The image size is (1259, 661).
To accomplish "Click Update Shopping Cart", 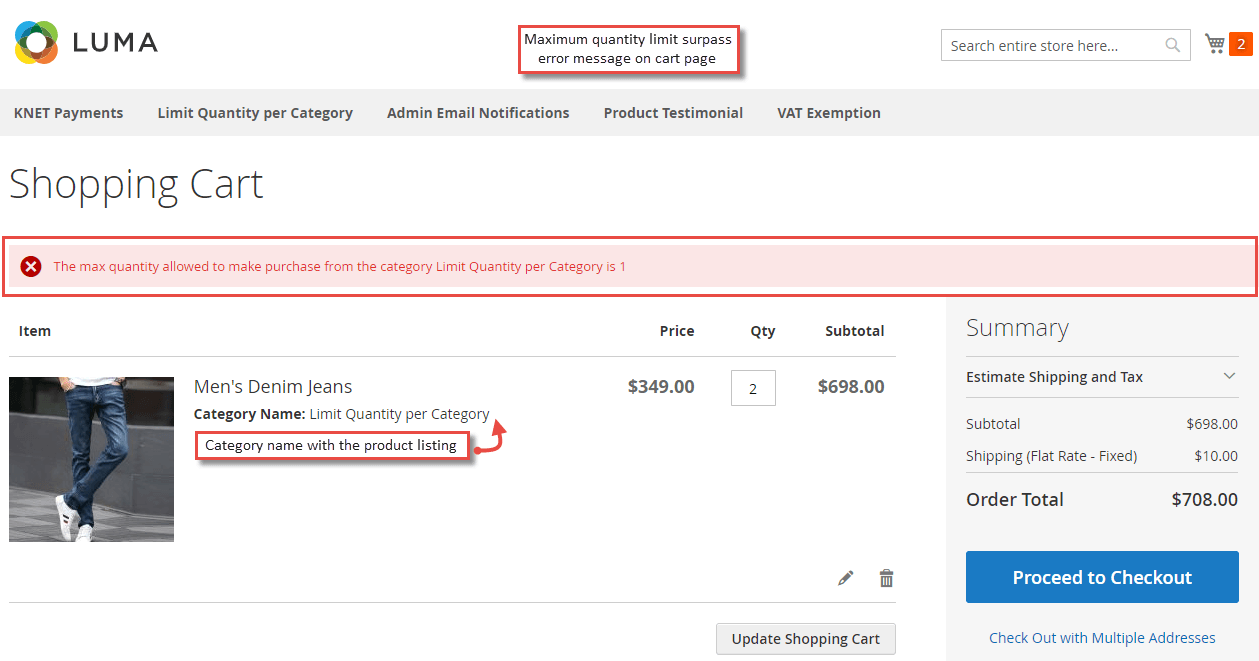I will (805, 638).
